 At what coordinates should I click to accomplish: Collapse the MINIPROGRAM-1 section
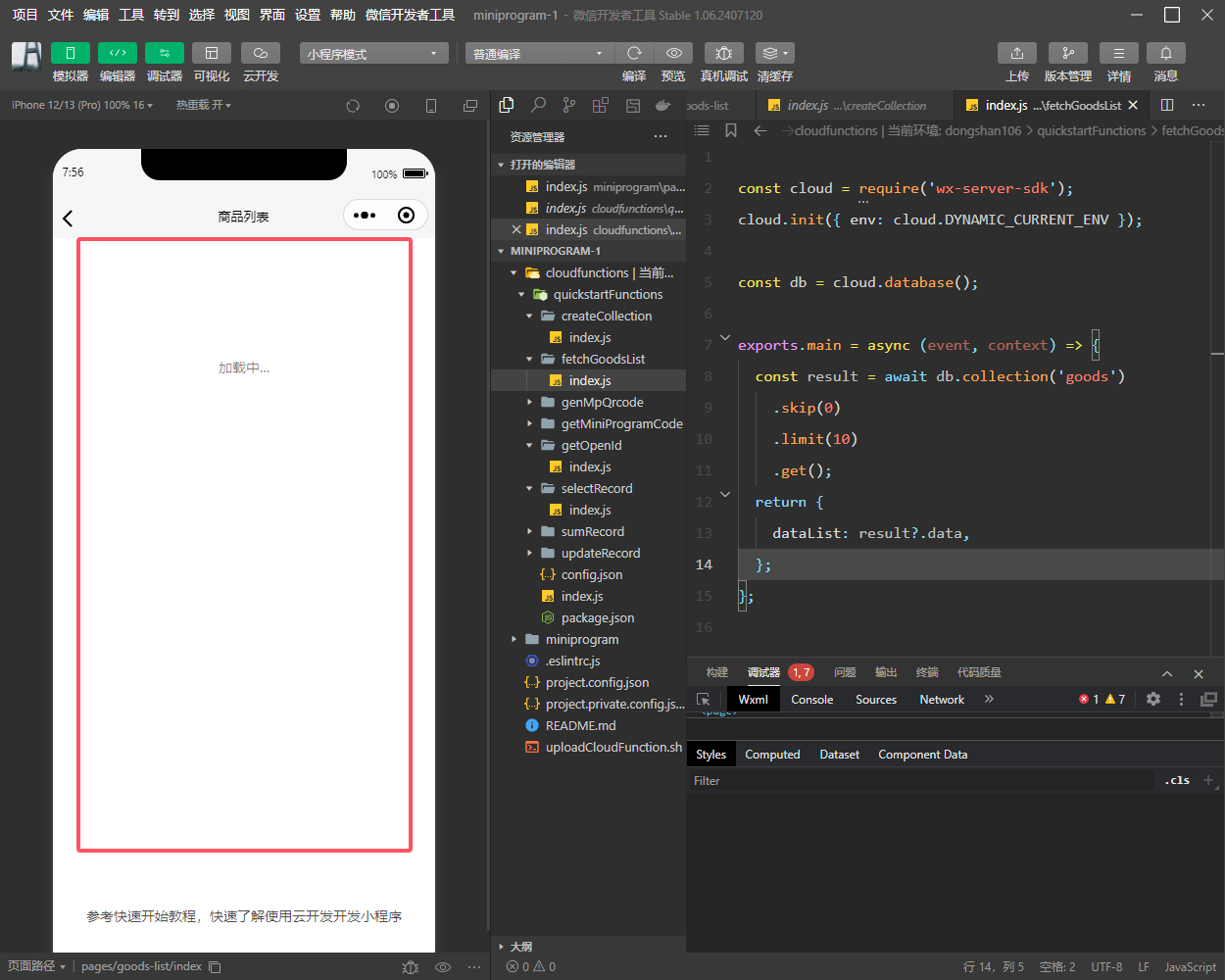[x=588, y=251]
